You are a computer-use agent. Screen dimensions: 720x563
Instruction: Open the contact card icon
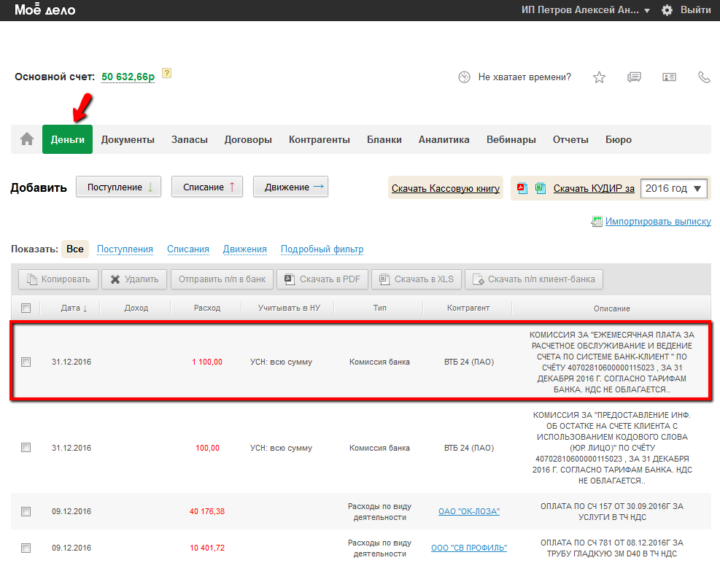click(x=668, y=77)
